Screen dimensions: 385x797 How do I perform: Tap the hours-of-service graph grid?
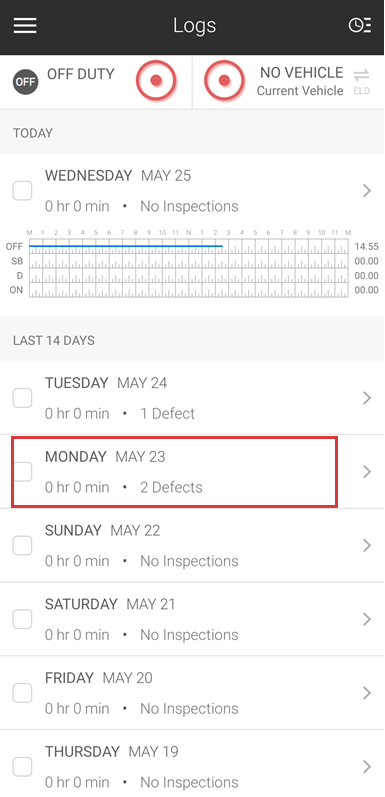point(189,268)
